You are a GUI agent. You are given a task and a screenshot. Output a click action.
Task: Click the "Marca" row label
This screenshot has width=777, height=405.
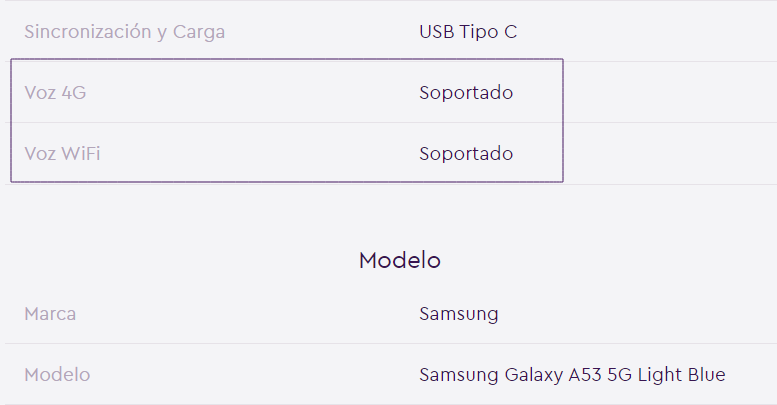click(50, 314)
